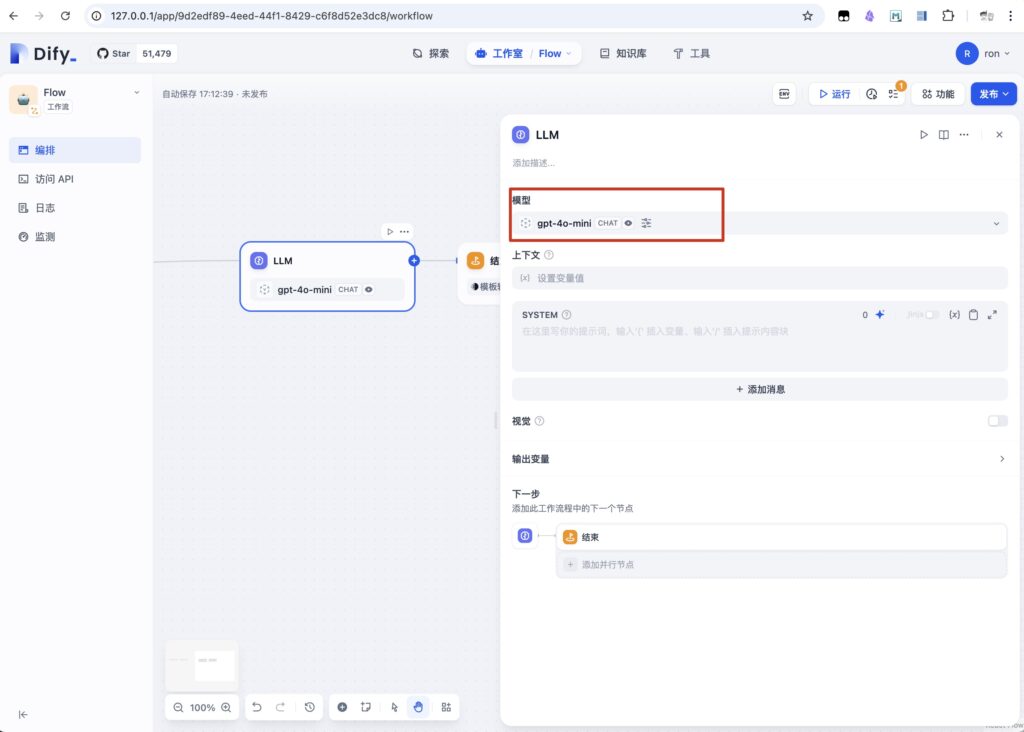This screenshot has height=732, width=1024.
Task: Expand the 输出变量 section
Action: (x=1001, y=459)
